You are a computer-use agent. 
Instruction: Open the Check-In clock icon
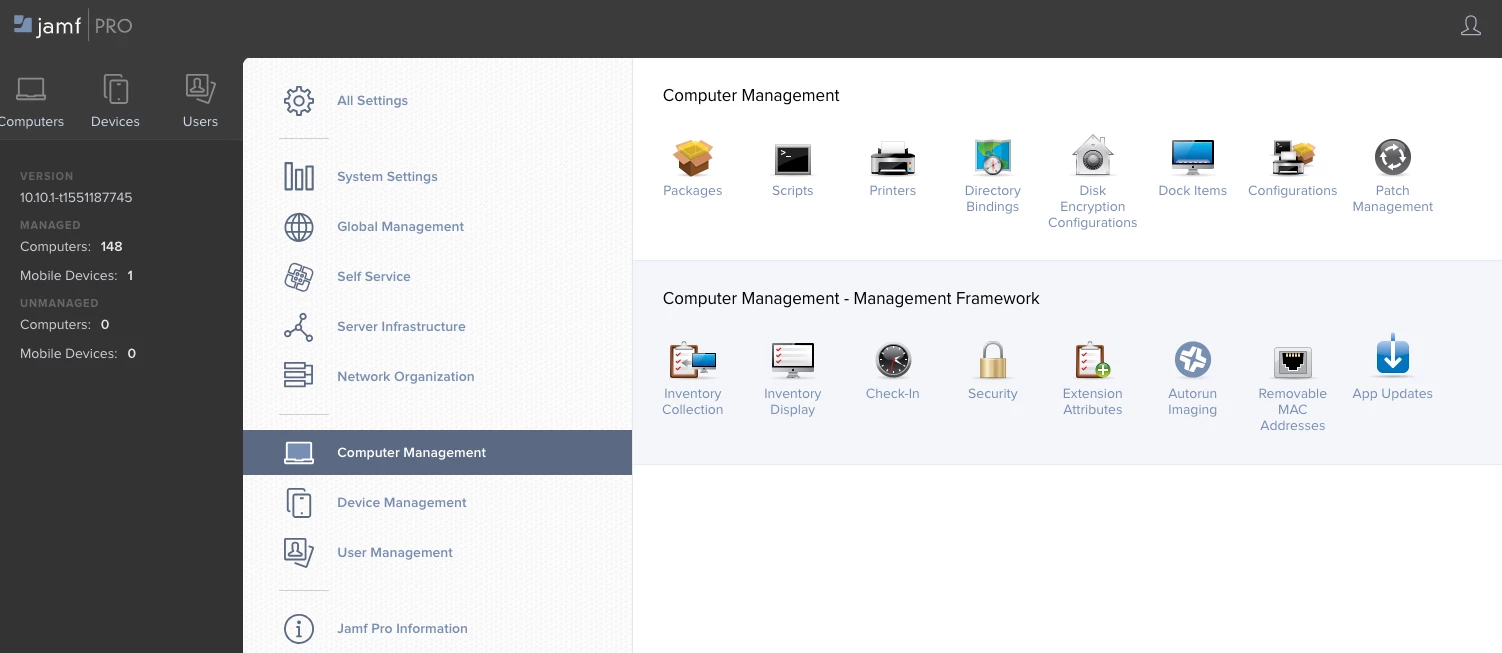coord(892,360)
